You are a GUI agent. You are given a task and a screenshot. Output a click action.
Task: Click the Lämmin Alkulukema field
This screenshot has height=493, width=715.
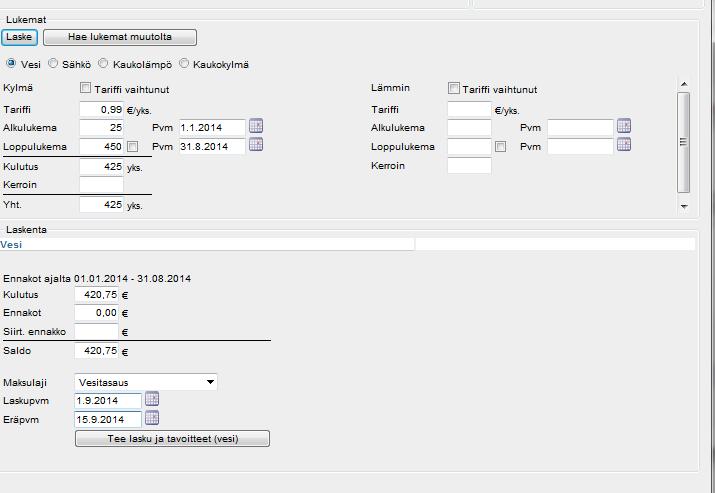[x=469, y=128]
